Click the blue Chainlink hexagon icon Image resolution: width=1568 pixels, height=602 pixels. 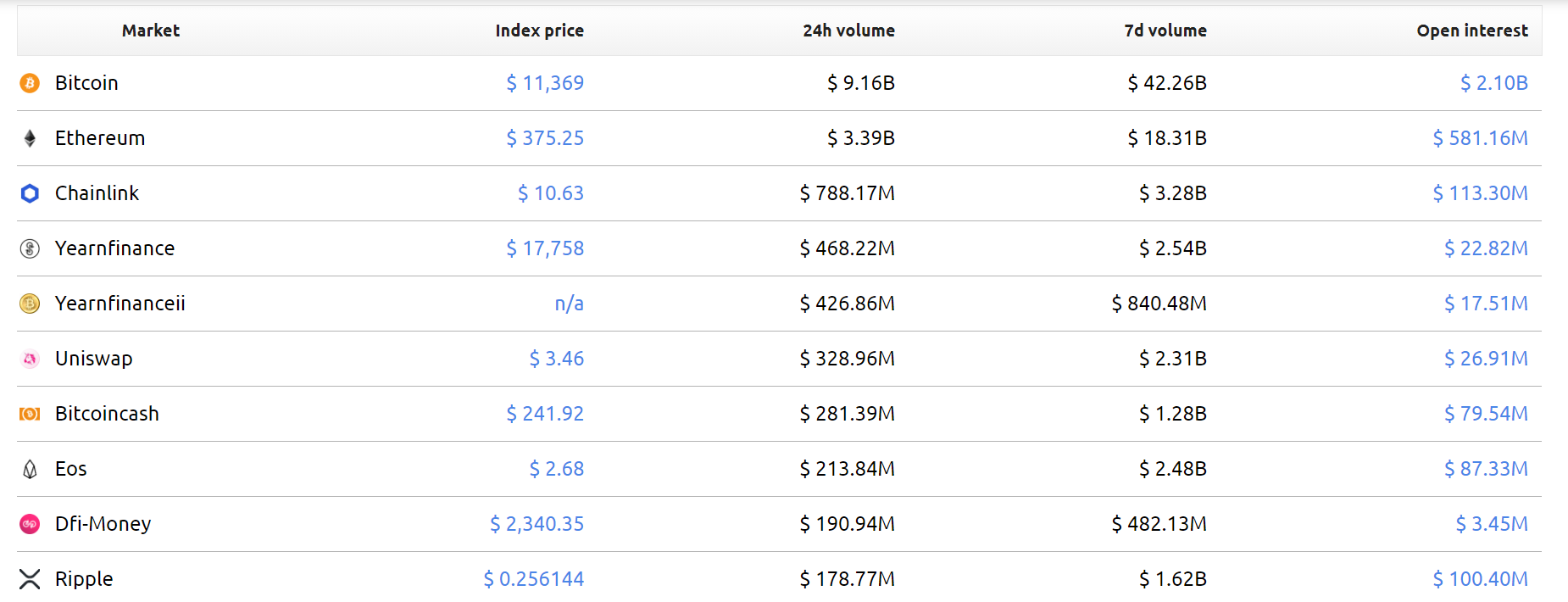[x=30, y=193]
